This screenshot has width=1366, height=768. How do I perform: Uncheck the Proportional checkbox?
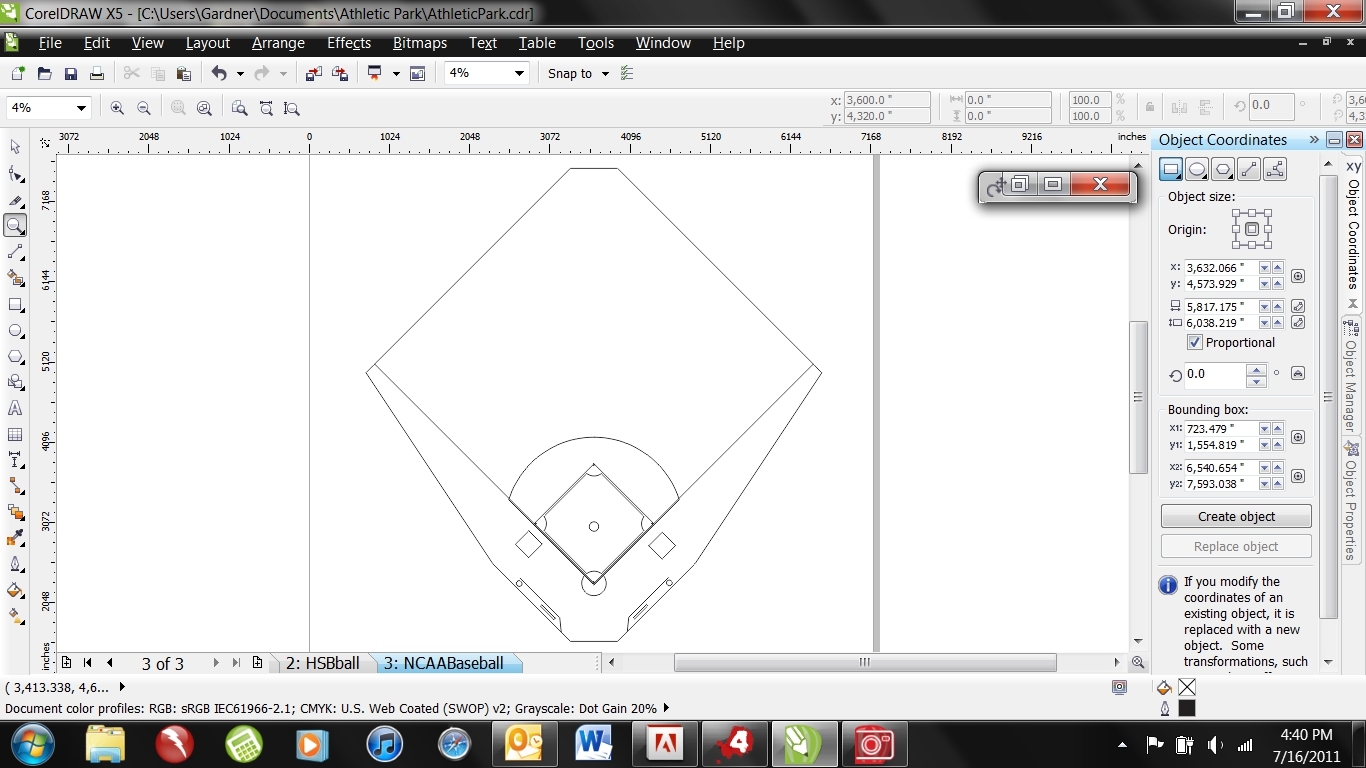point(1194,343)
